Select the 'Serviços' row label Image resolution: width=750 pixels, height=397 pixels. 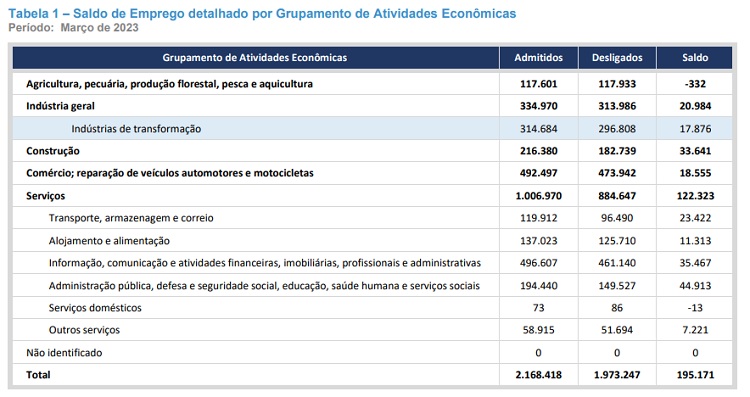pyautogui.click(x=45, y=196)
